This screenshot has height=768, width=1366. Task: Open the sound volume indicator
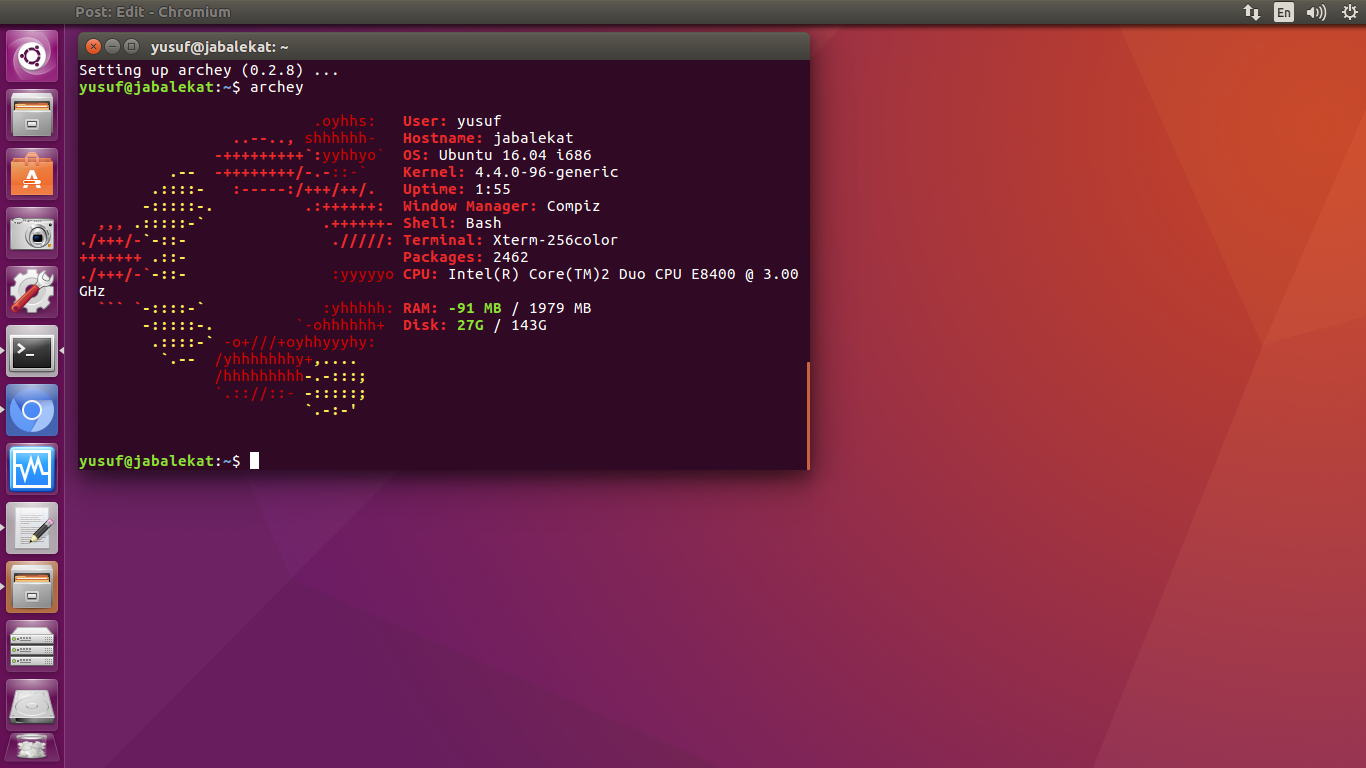point(1316,12)
